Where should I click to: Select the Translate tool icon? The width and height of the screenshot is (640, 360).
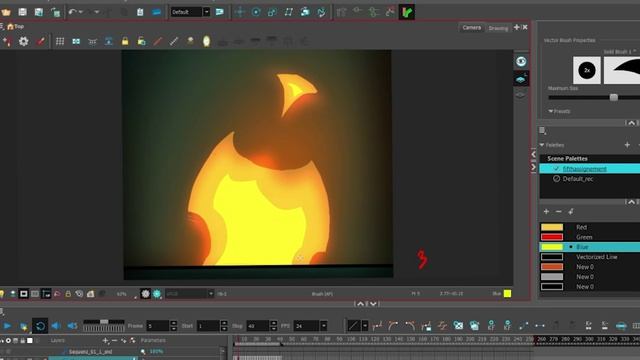point(240,12)
